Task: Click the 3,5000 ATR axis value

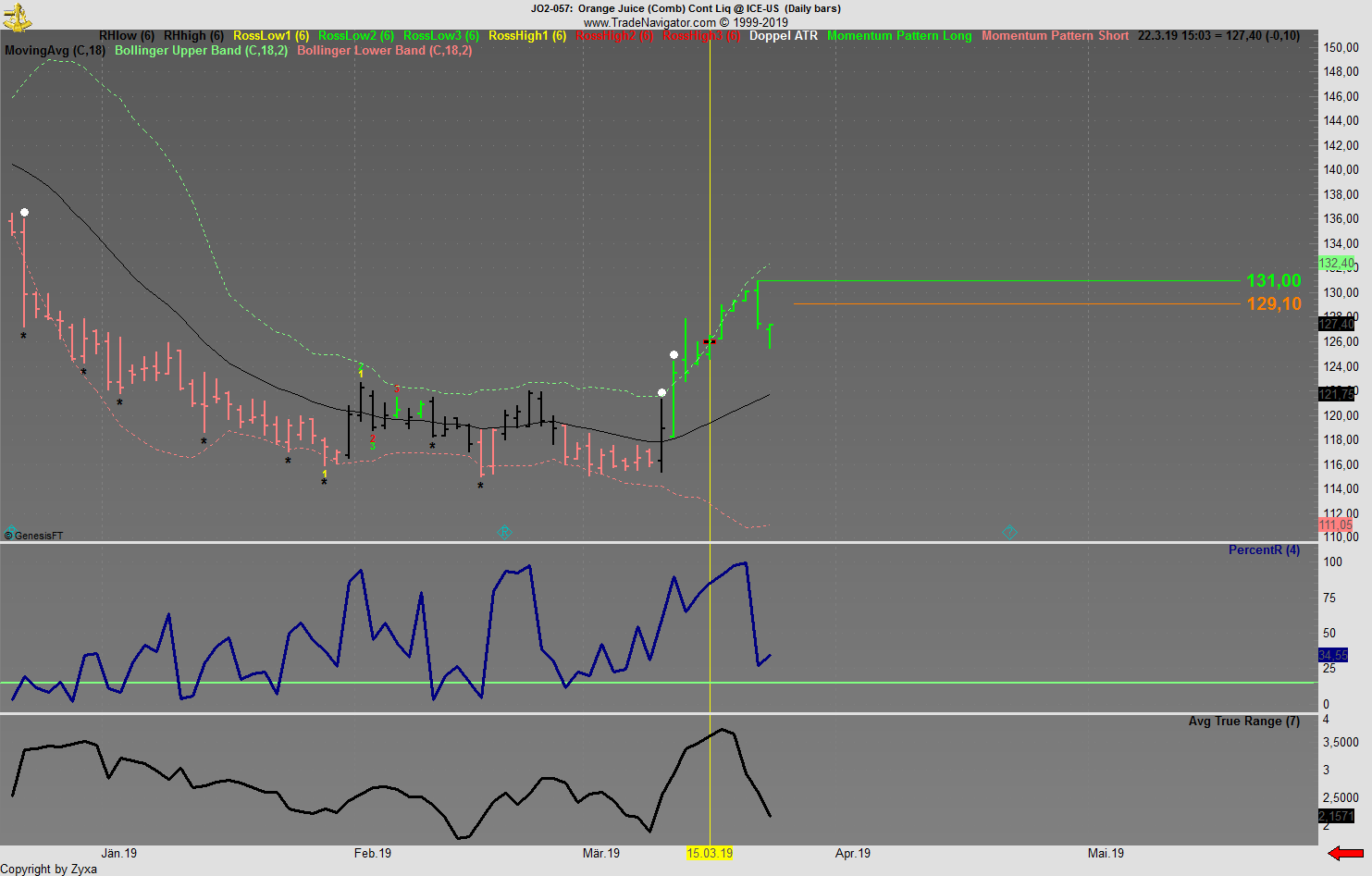Action: (x=1341, y=742)
